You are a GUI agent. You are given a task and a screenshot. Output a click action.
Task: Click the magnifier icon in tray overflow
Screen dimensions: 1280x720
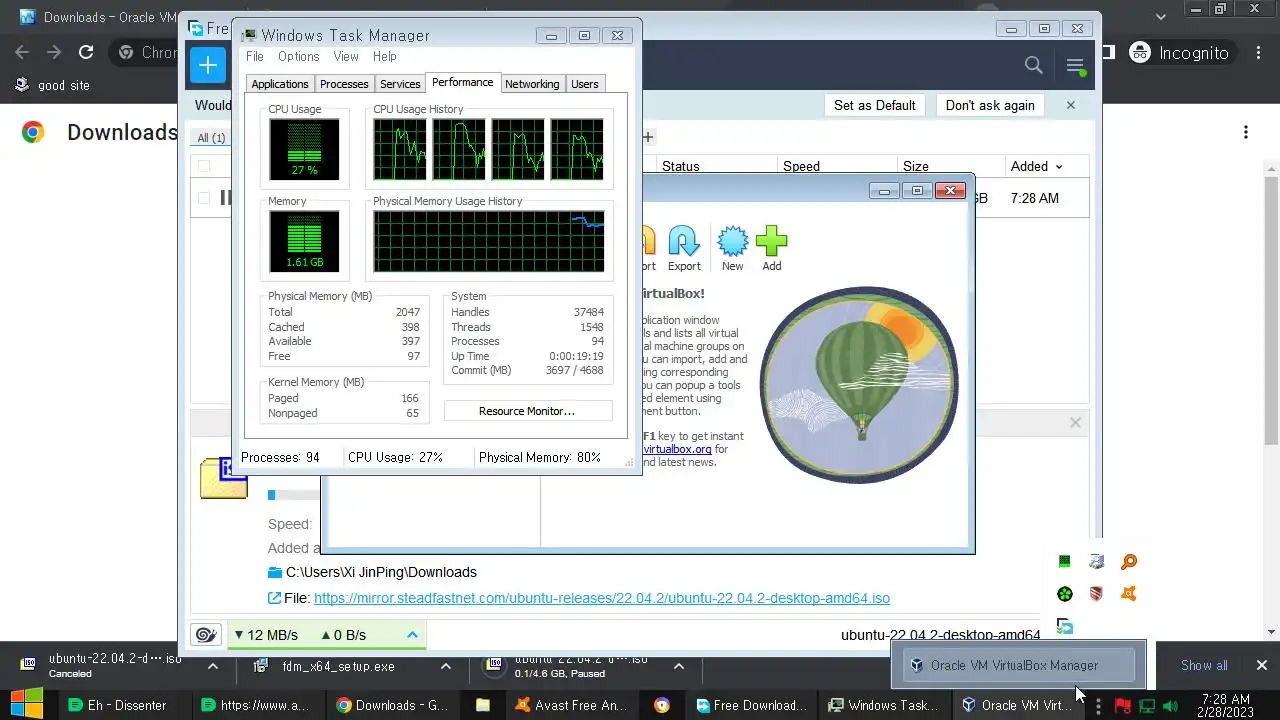[x=1128, y=562]
